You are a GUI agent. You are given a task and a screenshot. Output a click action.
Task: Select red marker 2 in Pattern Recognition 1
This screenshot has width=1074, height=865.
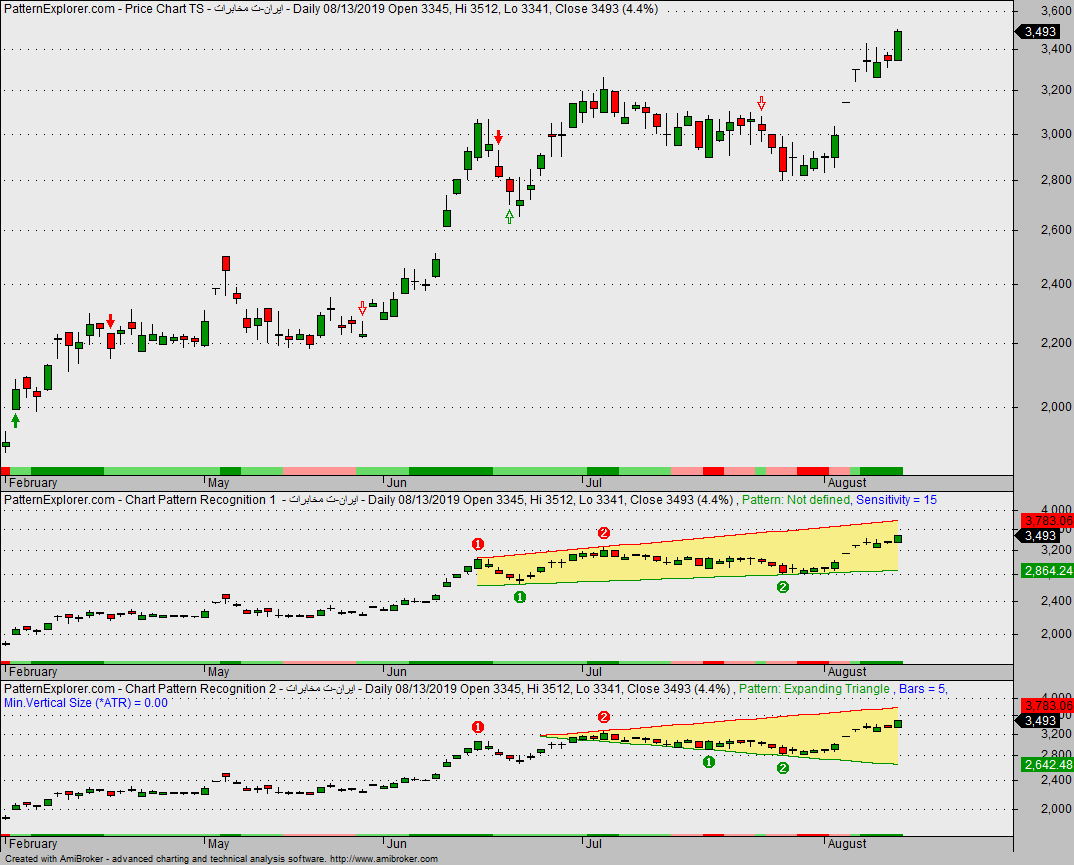[x=603, y=533]
